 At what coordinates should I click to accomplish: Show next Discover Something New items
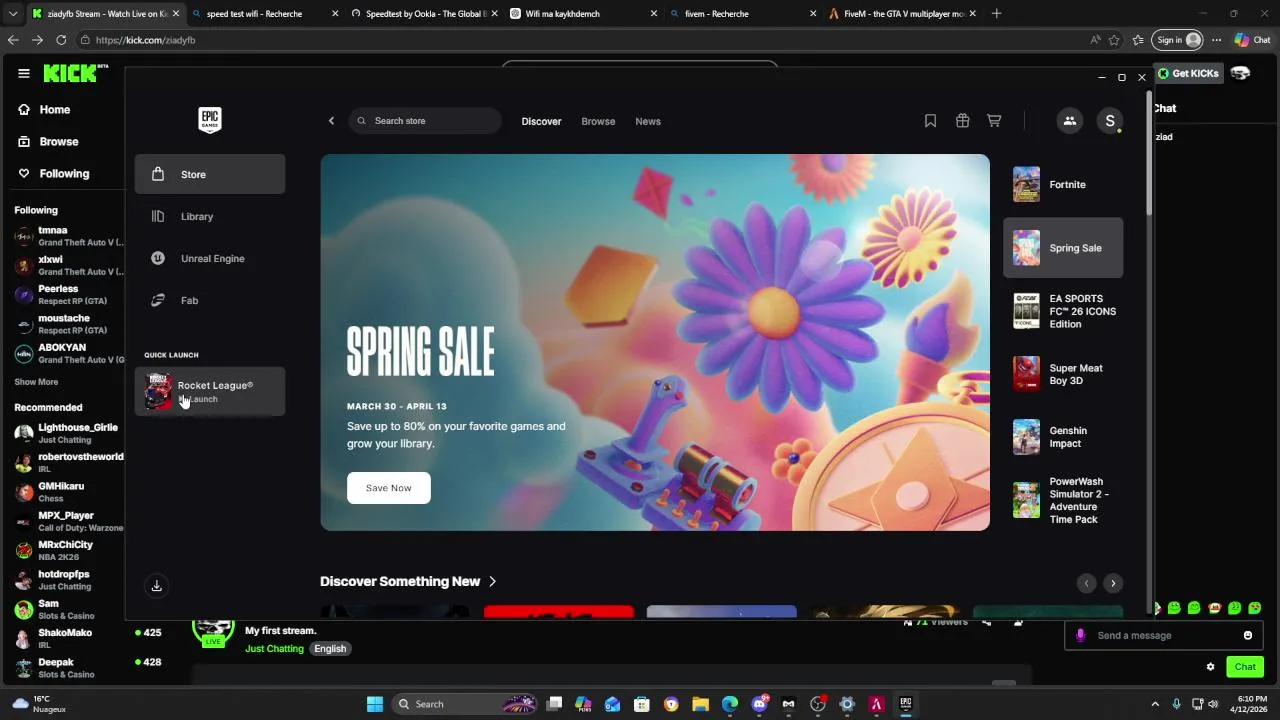point(1113,583)
